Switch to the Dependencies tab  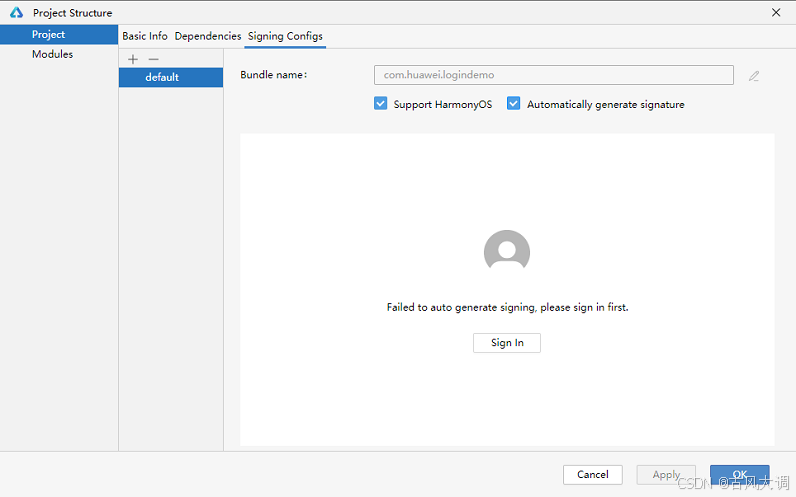pyautogui.click(x=208, y=36)
